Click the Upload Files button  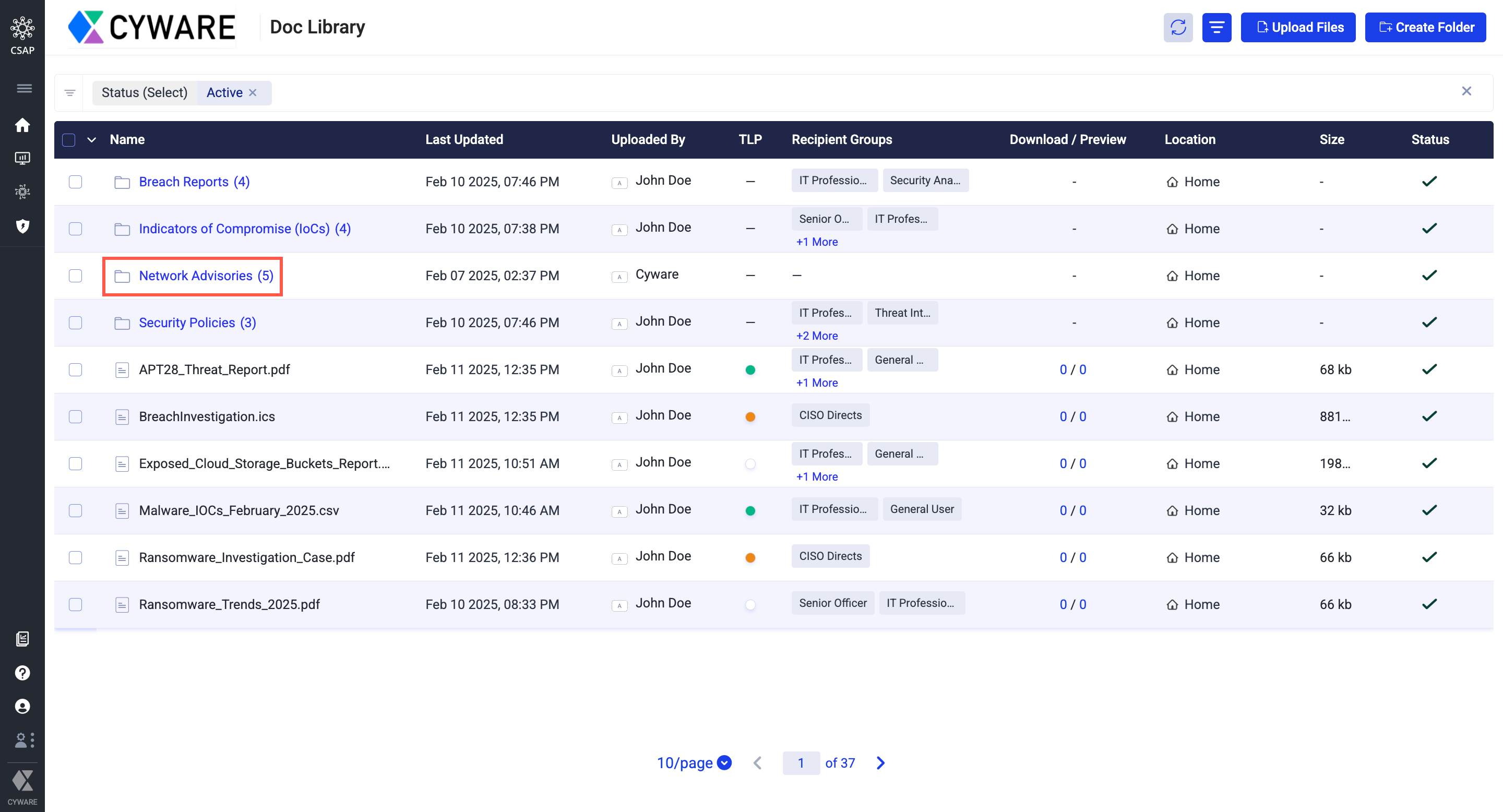(x=1297, y=28)
